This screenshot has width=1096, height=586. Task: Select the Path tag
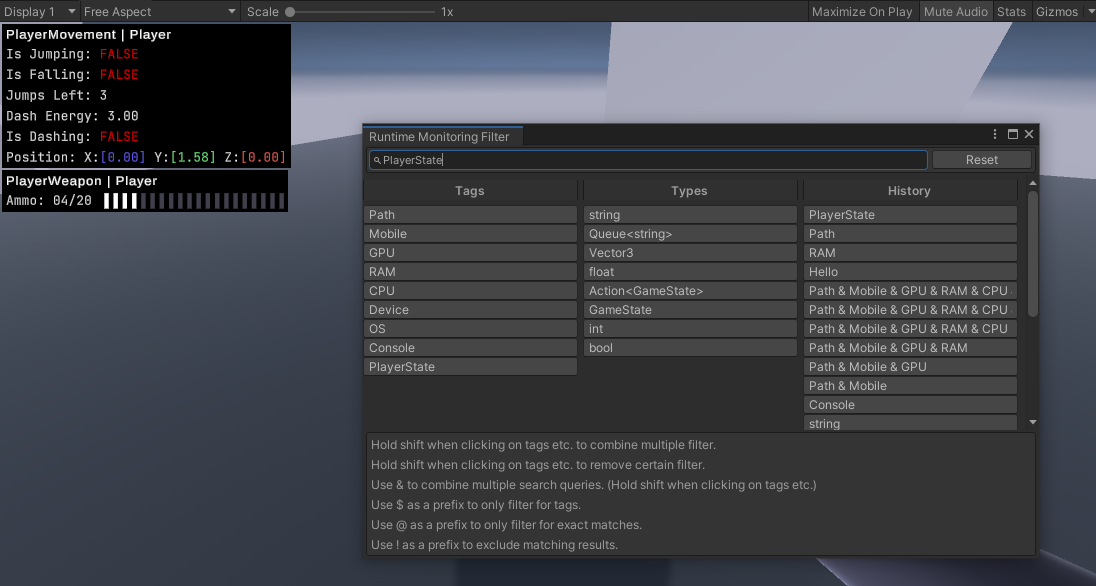(x=470, y=215)
